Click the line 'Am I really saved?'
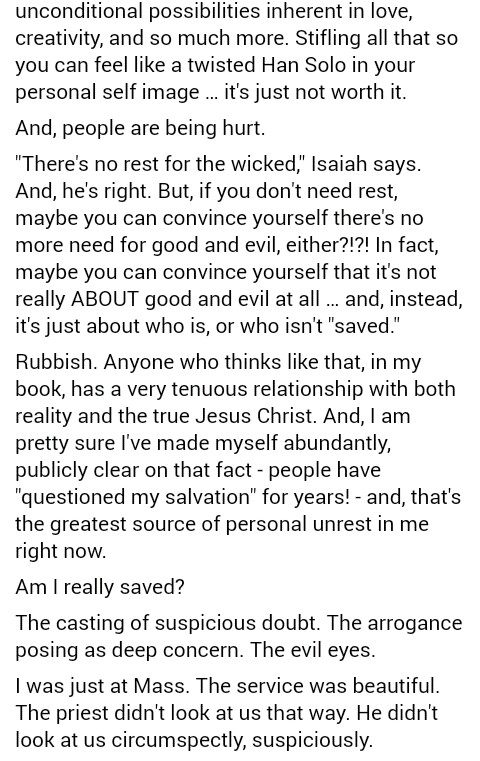Image resolution: width=480 pixels, height=761 pixels. [100, 587]
